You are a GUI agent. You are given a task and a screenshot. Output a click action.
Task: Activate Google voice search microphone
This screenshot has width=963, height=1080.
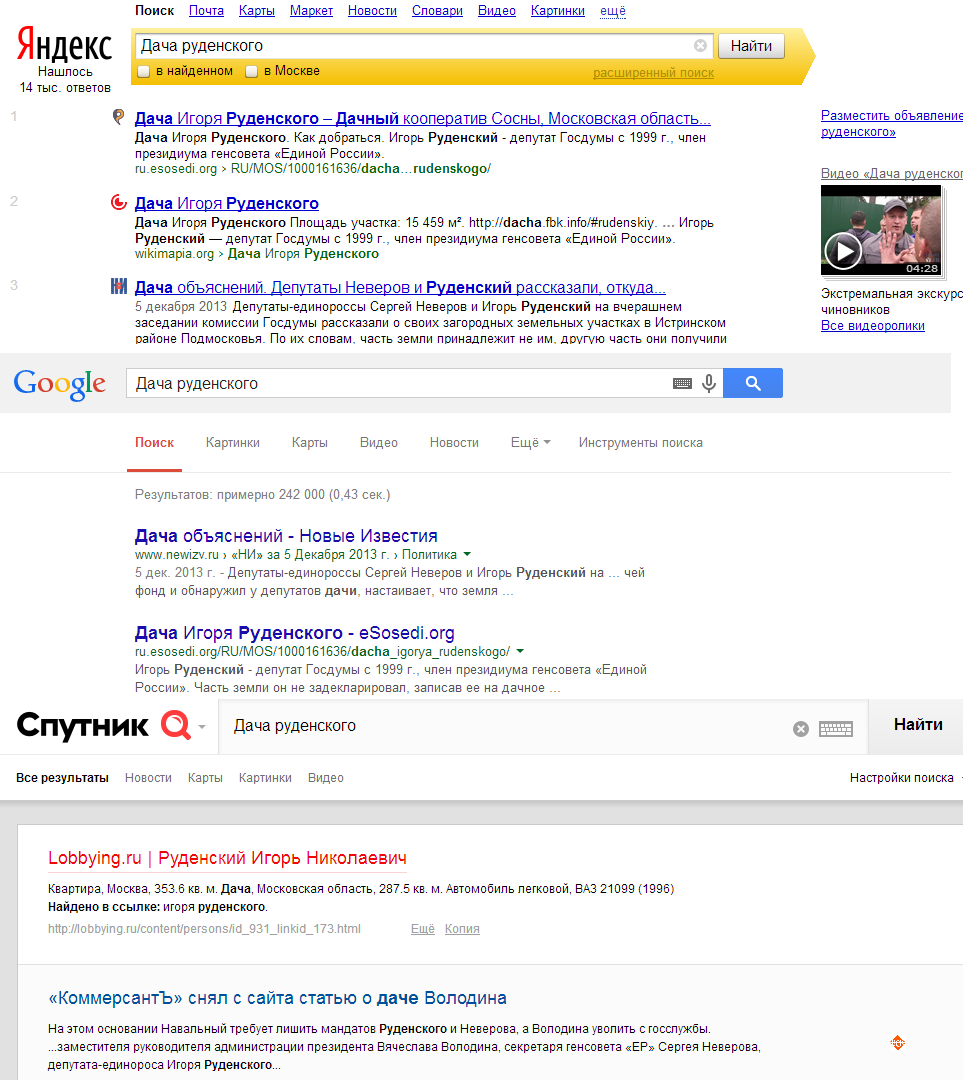coord(709,383)
